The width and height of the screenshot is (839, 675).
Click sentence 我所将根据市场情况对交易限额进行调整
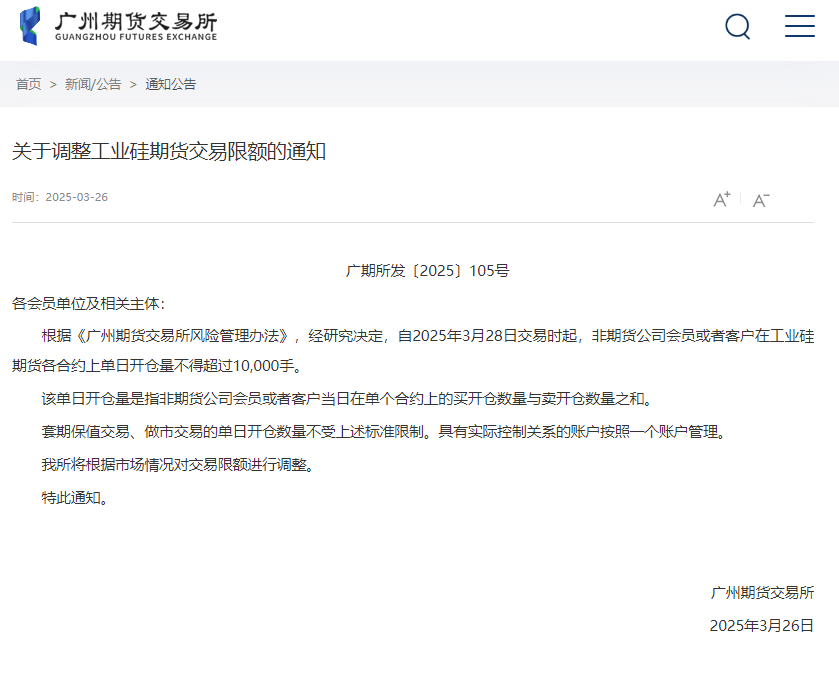tap(178, 465)
